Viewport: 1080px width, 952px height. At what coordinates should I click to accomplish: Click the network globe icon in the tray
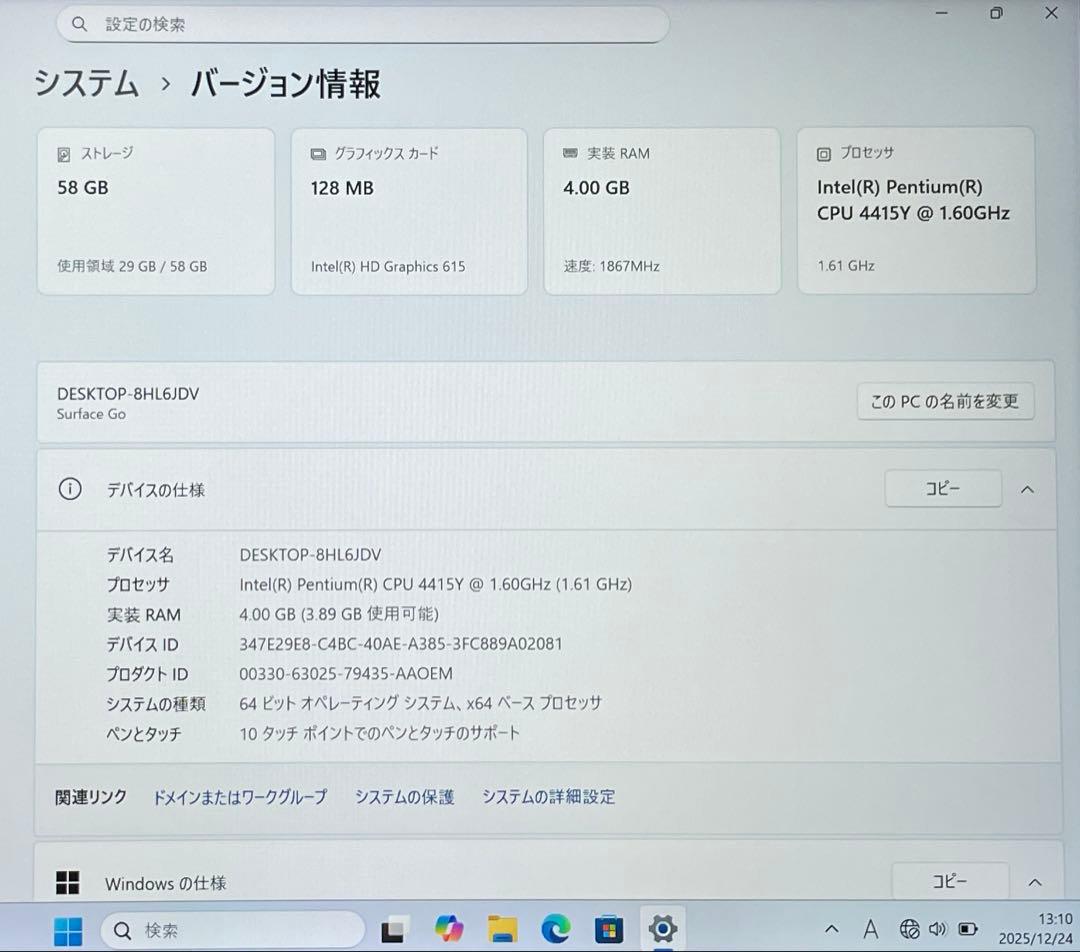[910, 929]
